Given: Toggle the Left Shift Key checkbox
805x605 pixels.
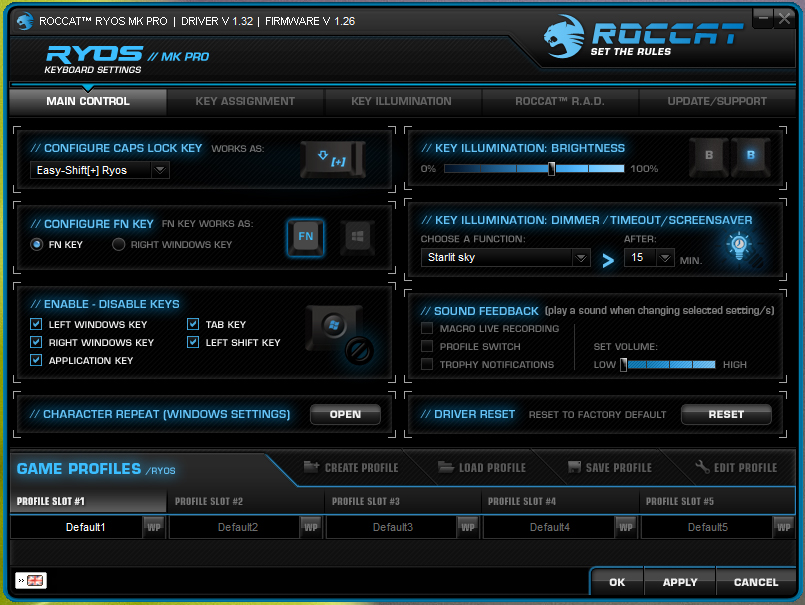Looking at the screenshot, I should [193, 342].
